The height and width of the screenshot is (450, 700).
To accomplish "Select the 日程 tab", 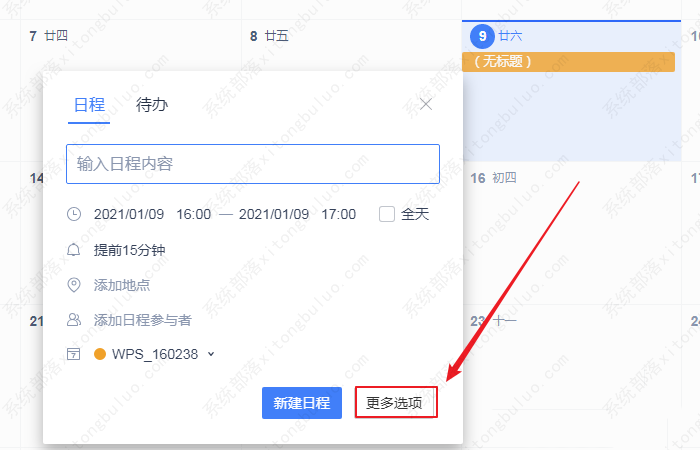I will tap(89, 104).
